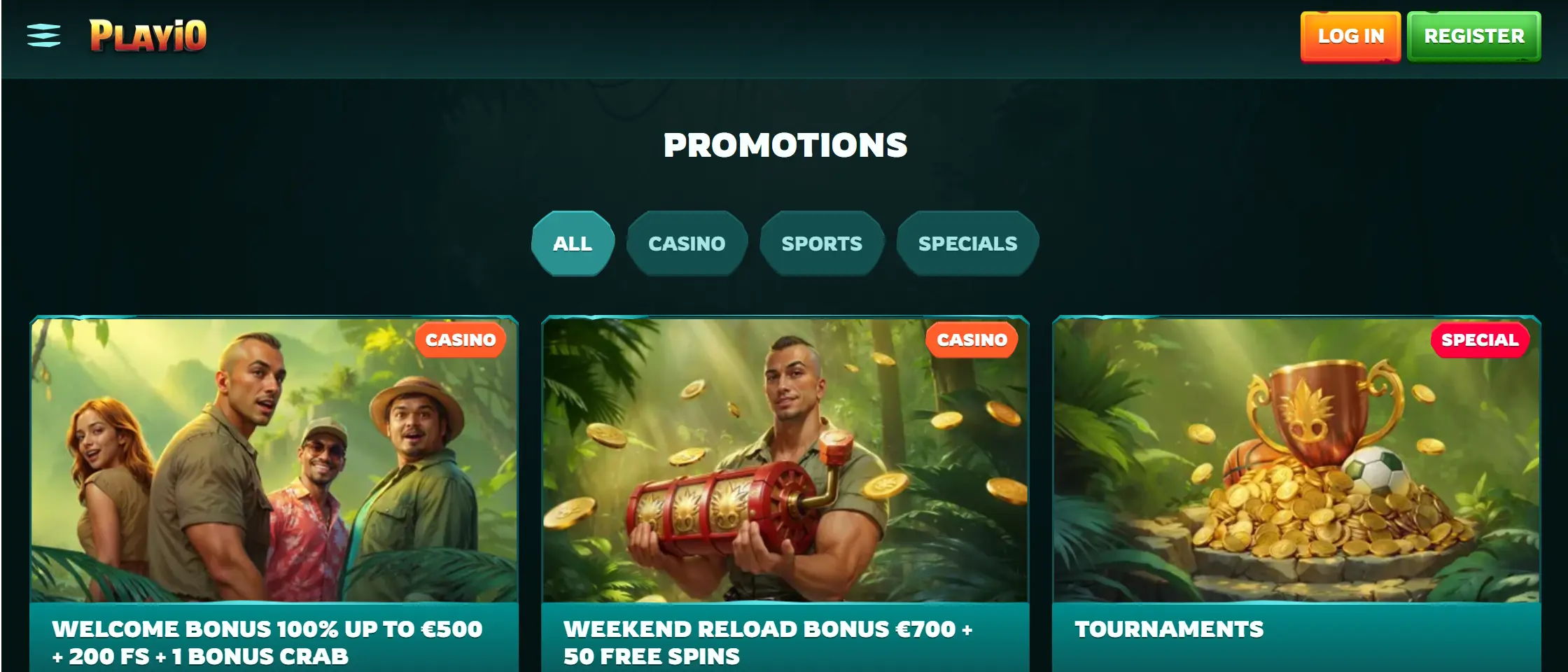The width and height of the screenshot is (1568, 672).
Task: Open the hamburger navigation menu
Action: (43, 35)
